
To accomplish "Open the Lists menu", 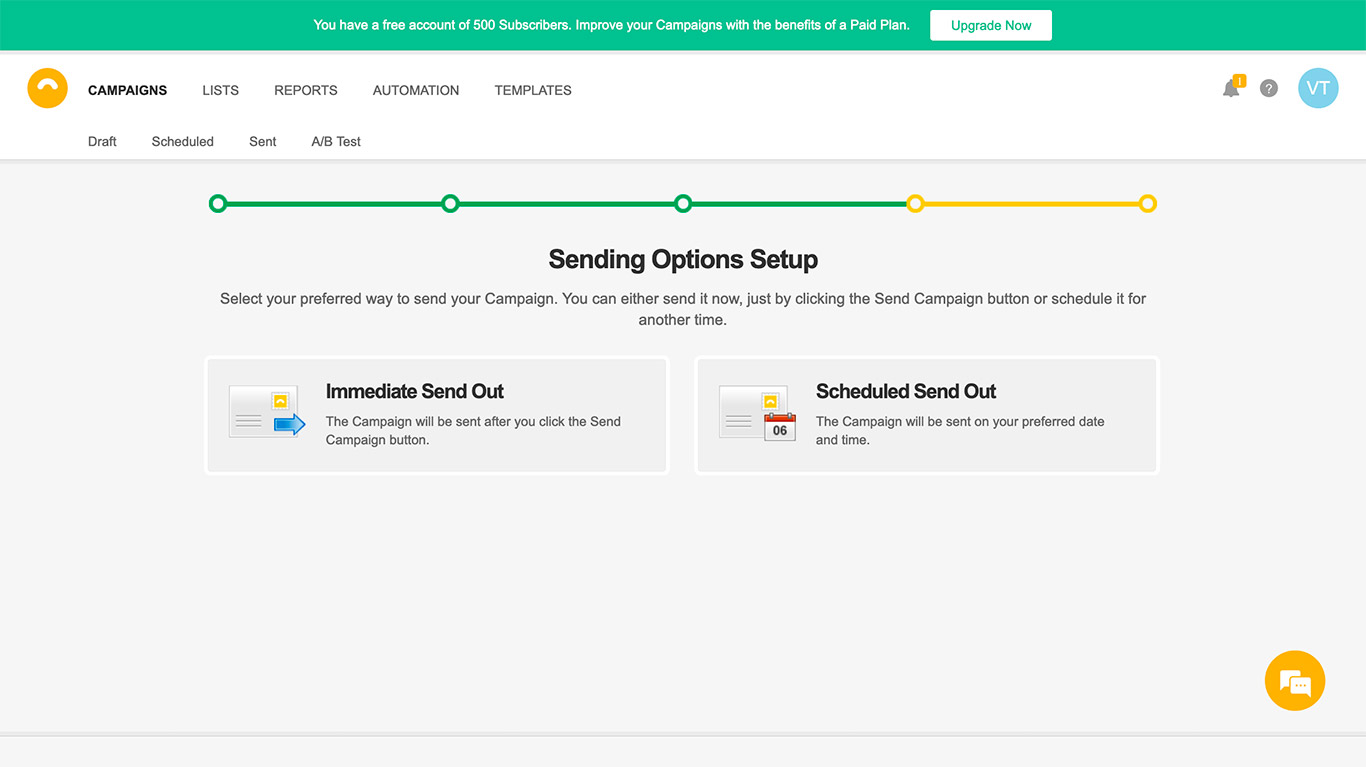I will (x=220, y=90).
